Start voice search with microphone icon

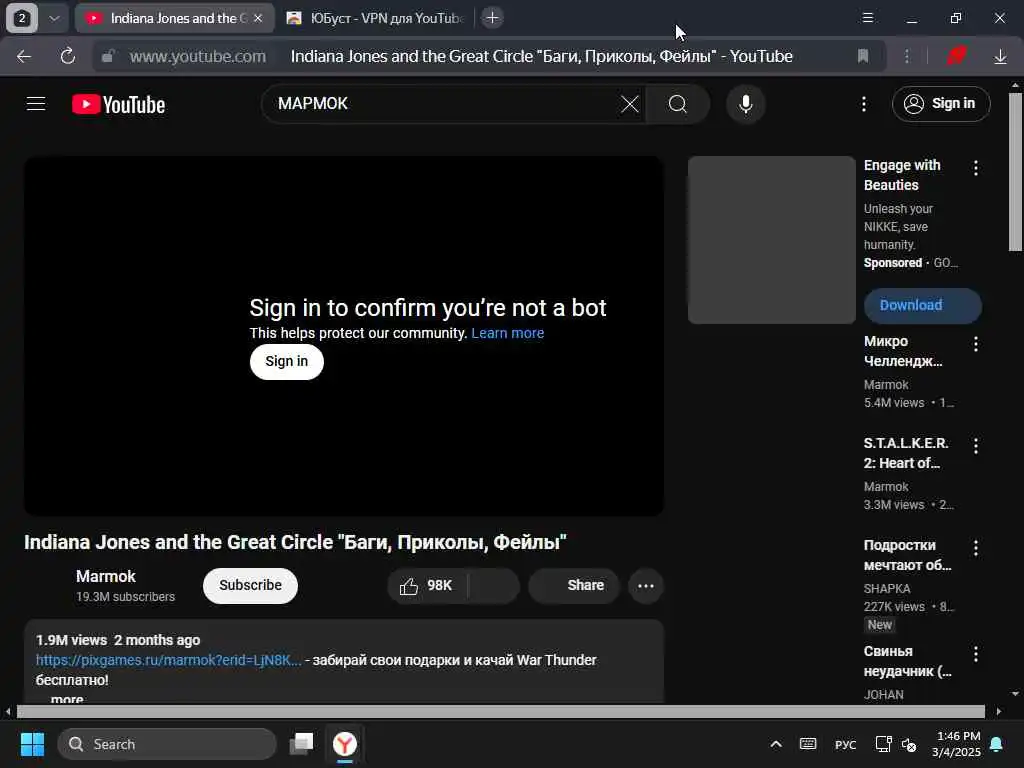click(745, 104)
